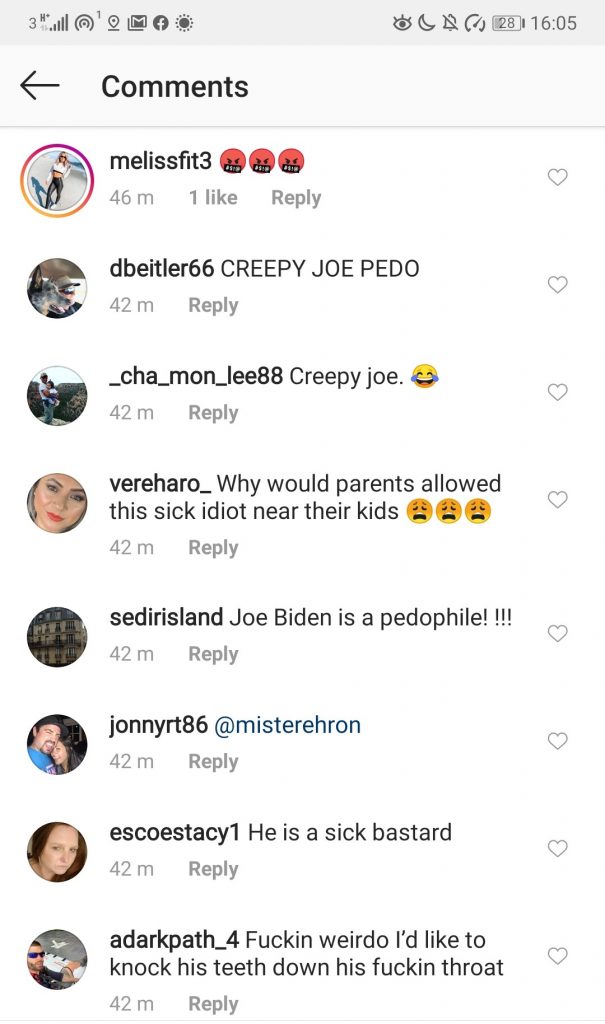Tap the heart beside vereharo_'s comment
Viewport: 605px width, 1024px height.
pyautogui.click(x=558, y=499)
